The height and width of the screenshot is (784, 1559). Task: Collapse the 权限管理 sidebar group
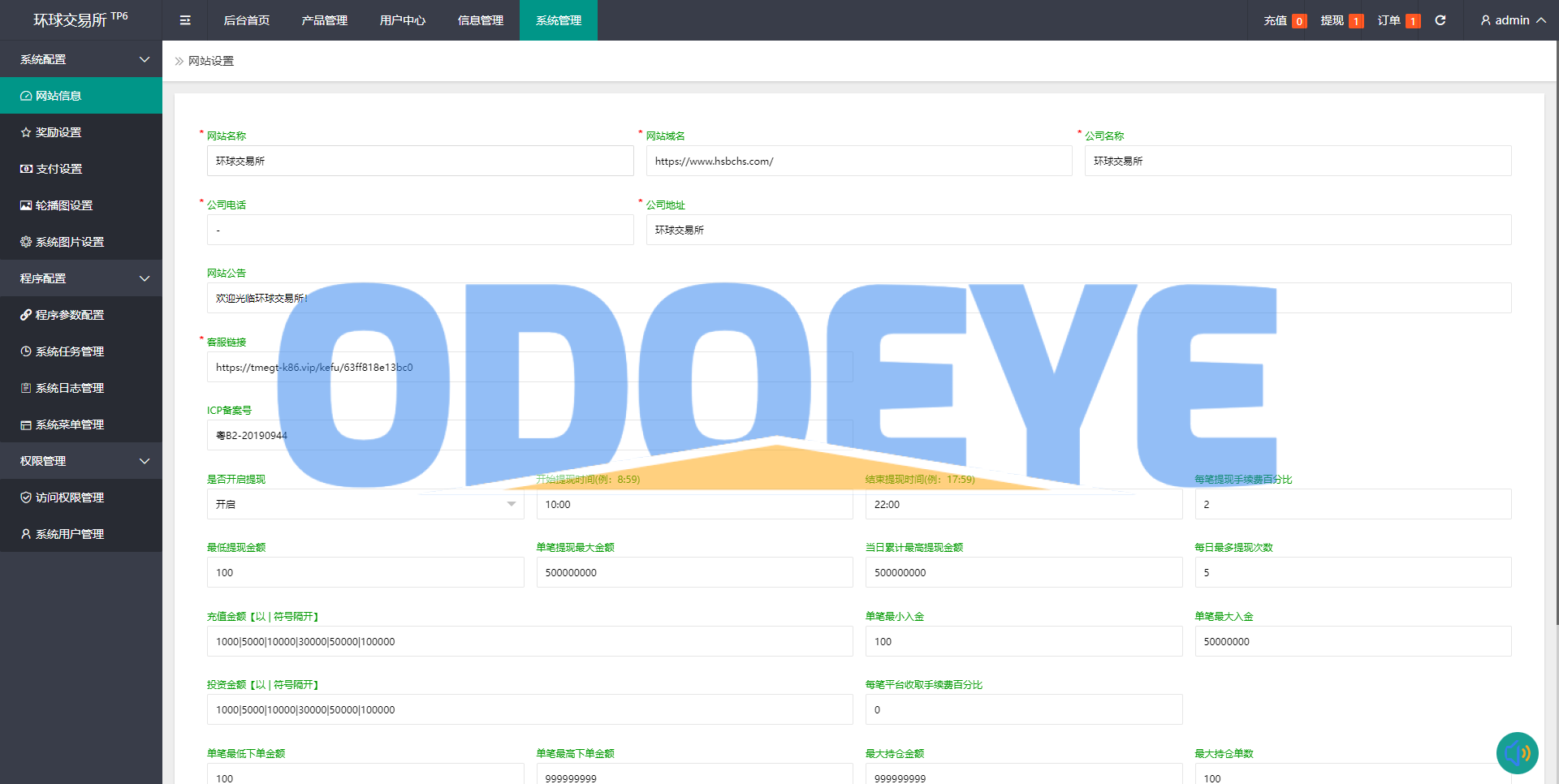[x=81, y=461]
